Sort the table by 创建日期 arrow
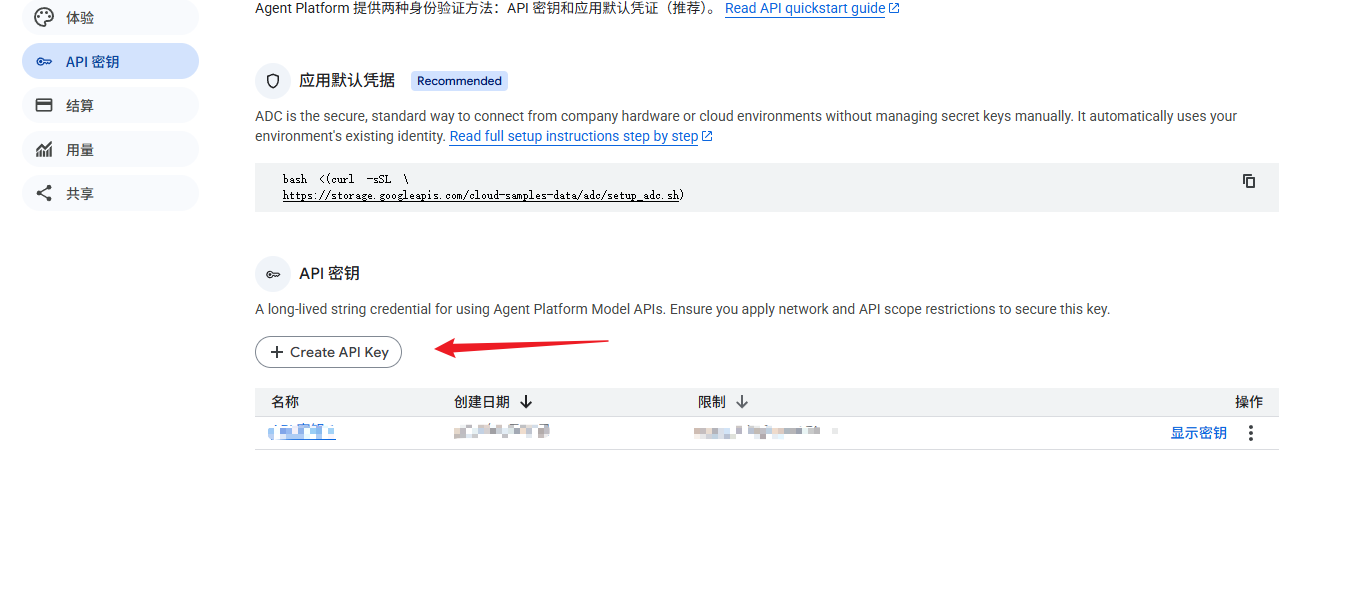1357x591 pixels. tap(526, 402)
